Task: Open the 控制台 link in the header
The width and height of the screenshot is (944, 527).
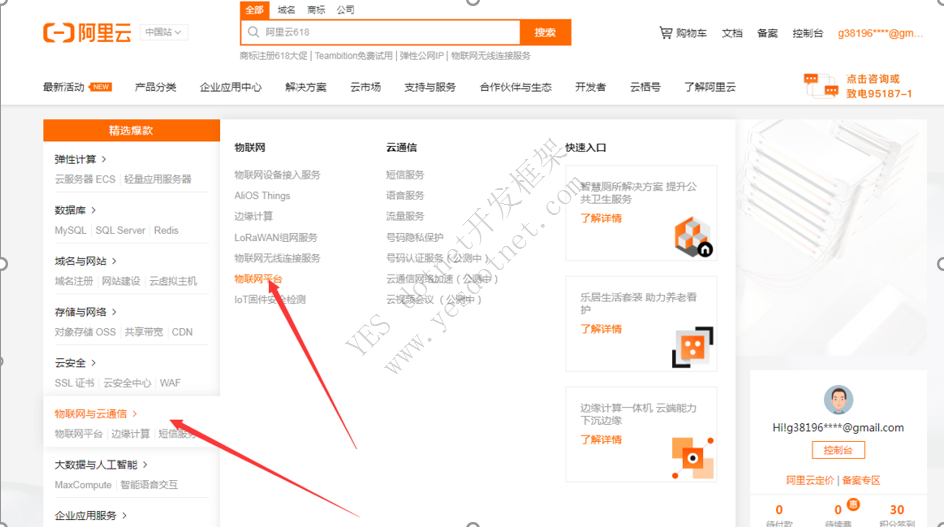Action: pos(808,33)
